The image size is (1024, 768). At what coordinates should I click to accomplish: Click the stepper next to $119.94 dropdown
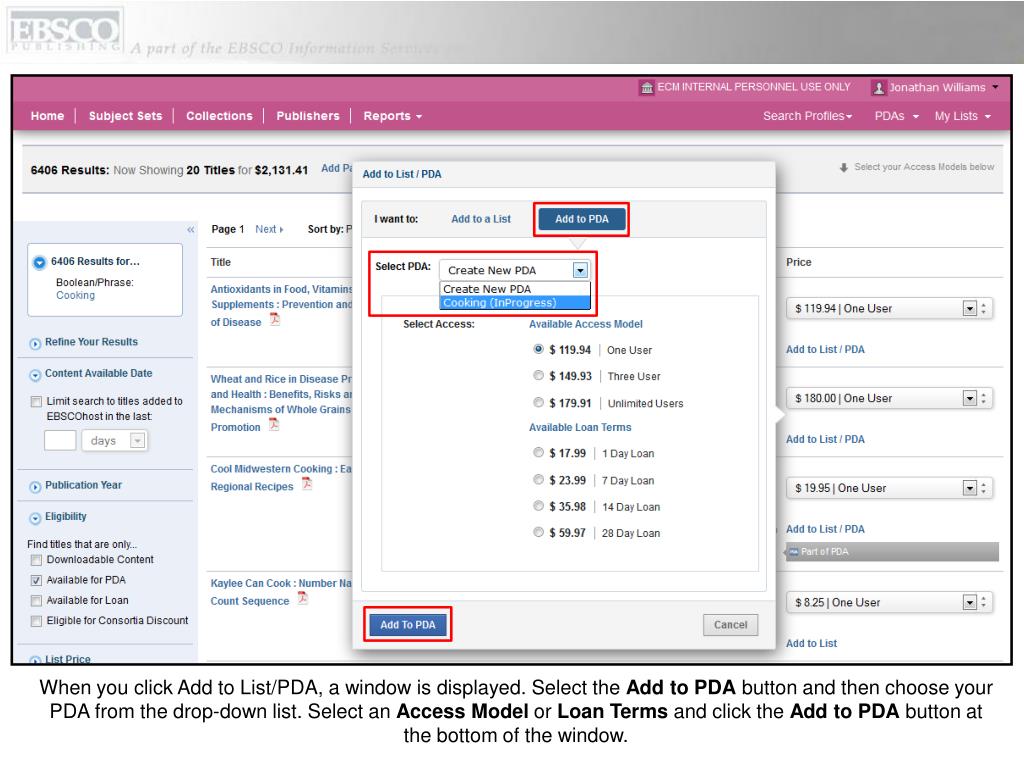click(x=984, y=309)
